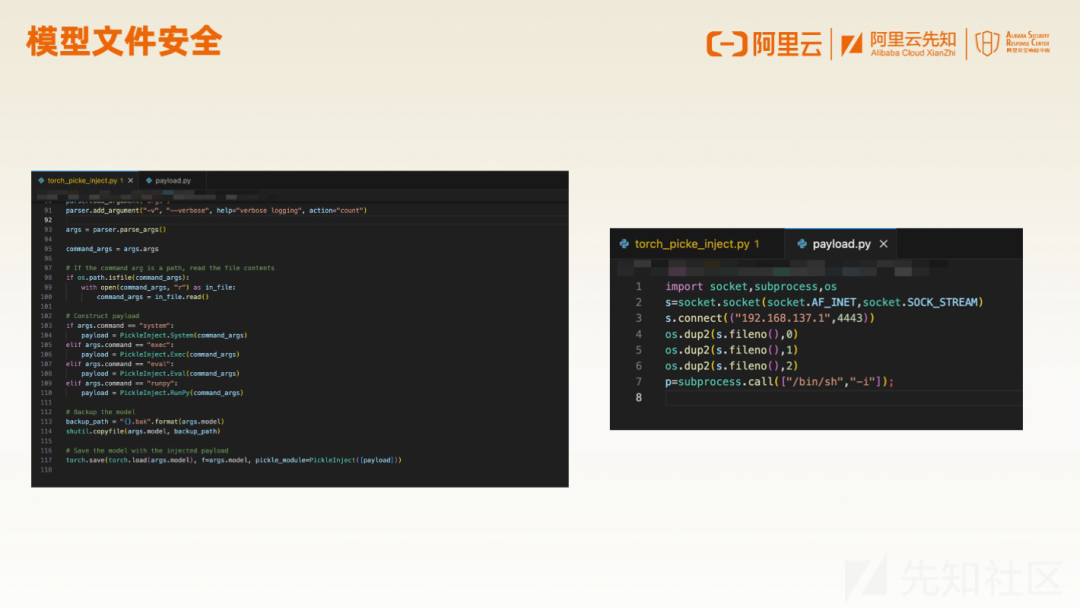This screenshot has width=1080, height=608.
Task: Click line number 92 in left editor gutter
Action: pyautogui.click(x=48, y=220)
